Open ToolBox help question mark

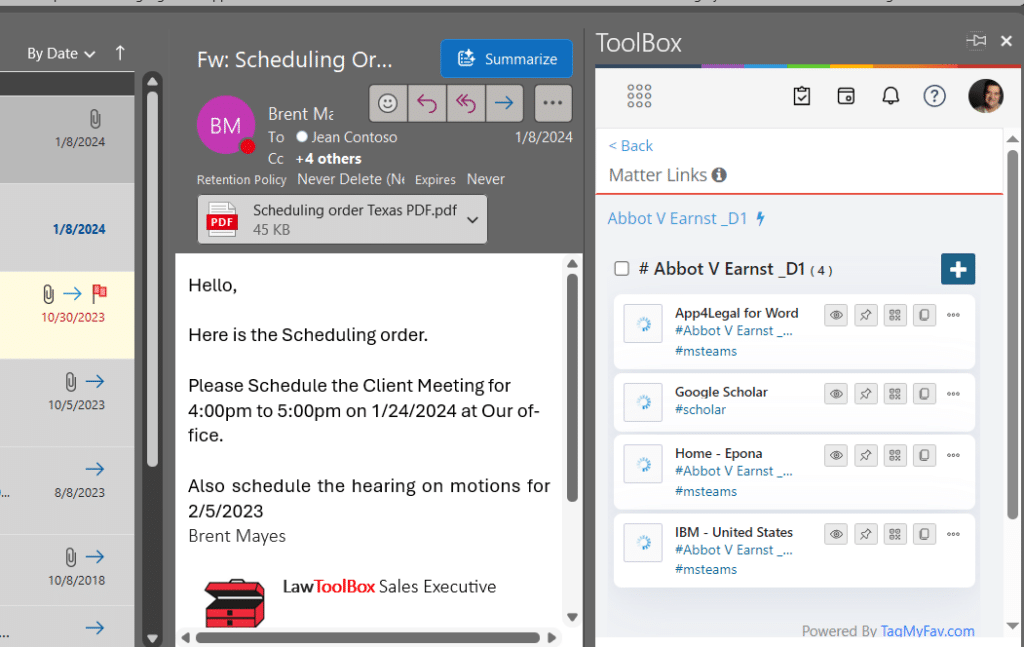click(935, 96)
